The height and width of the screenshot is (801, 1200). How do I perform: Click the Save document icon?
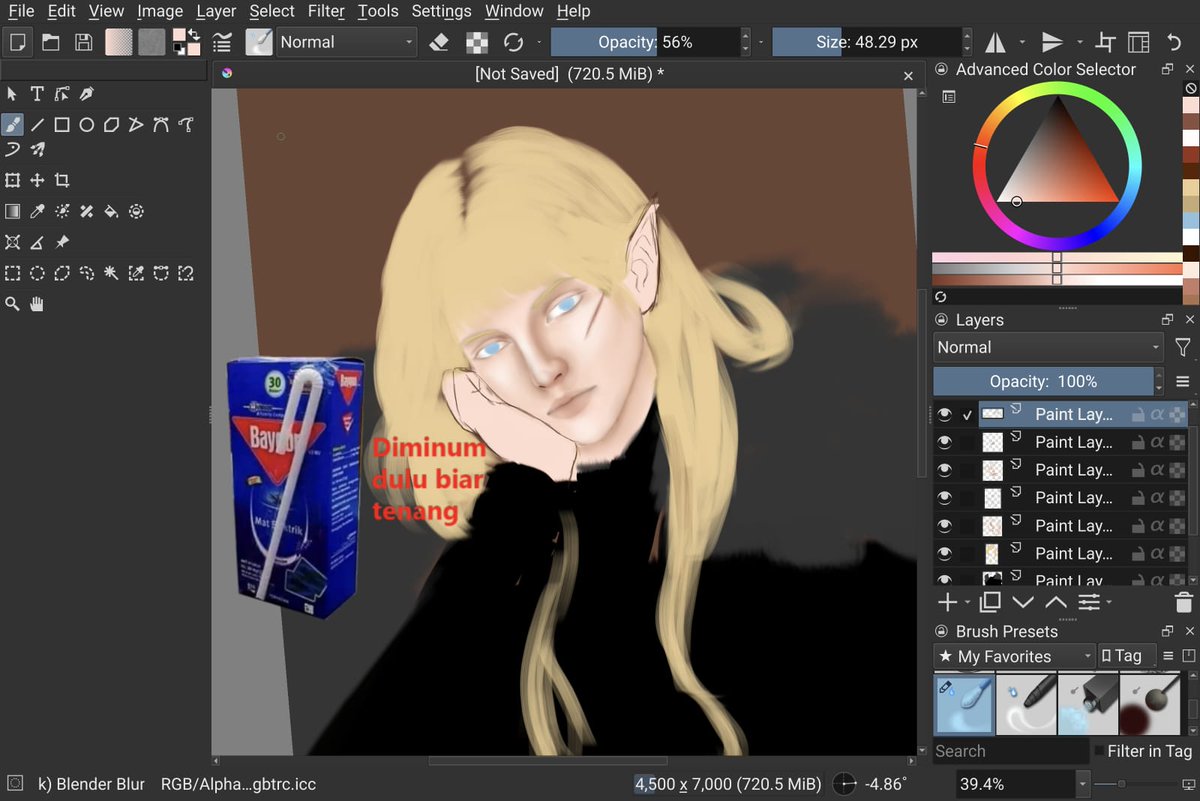[x=84, y=42]
